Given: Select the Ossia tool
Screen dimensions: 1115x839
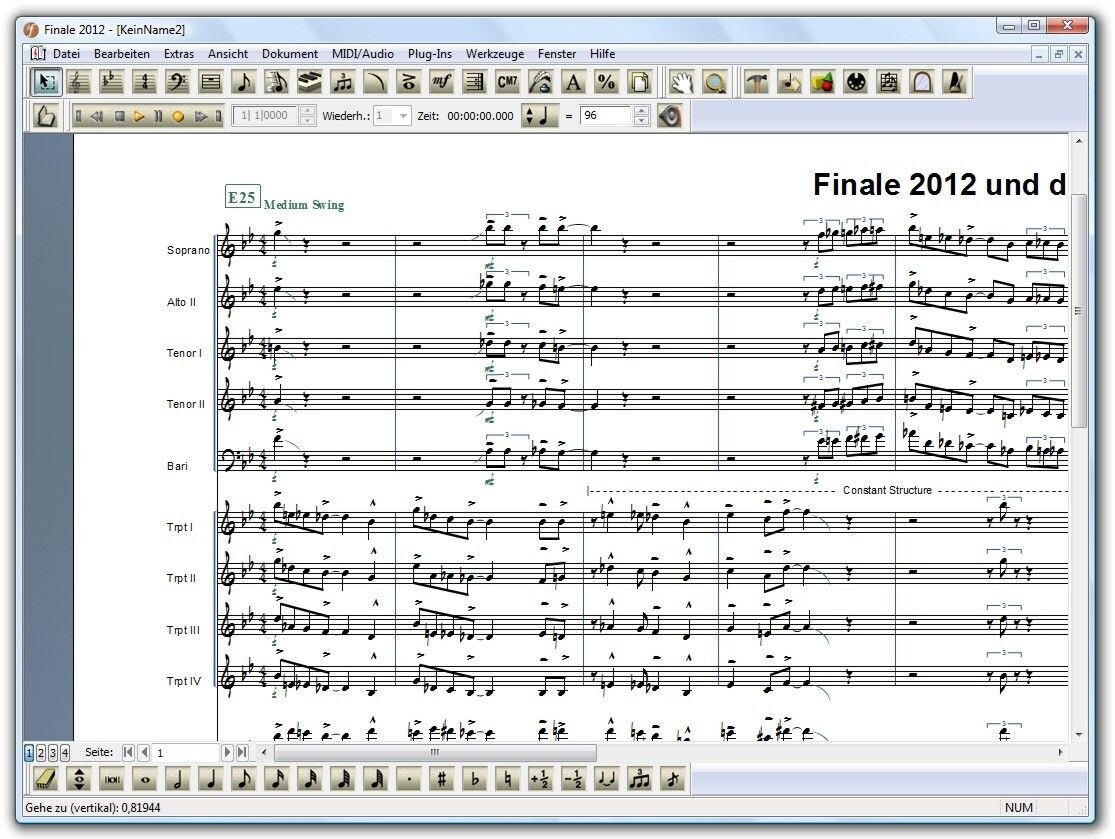Looking at the screenshot, I should tap(889, 82).
